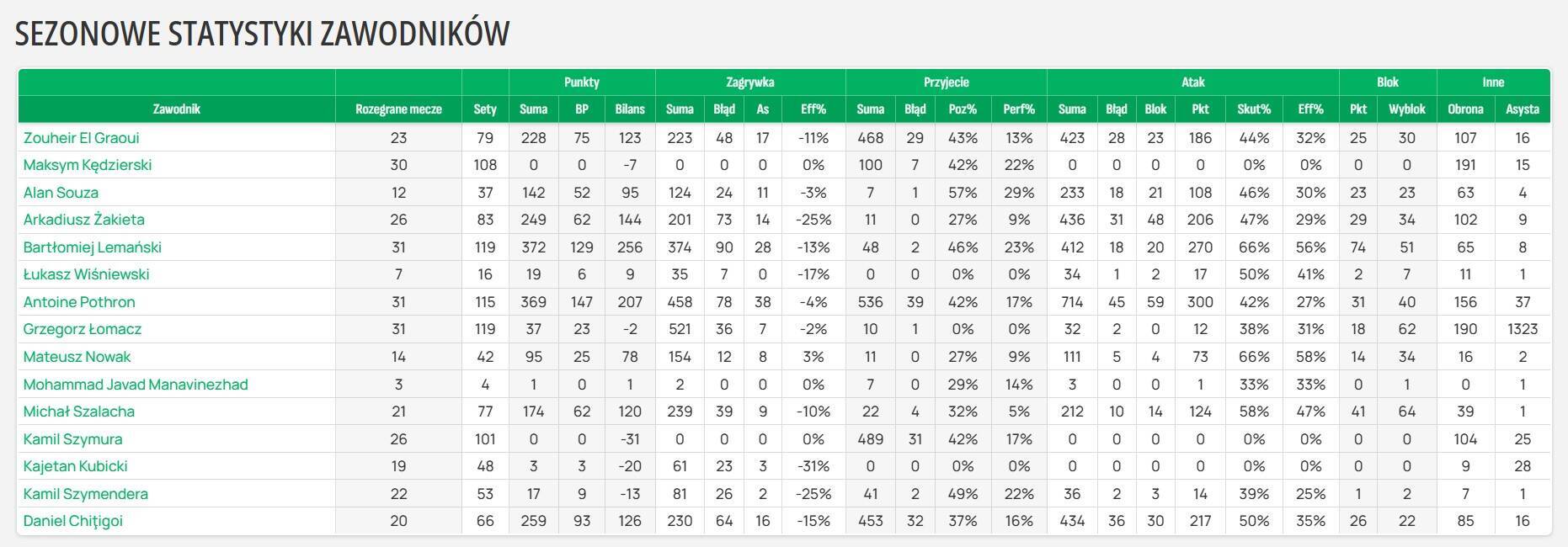Open Kamil Szymura player link
Viewport: 1568px width, 547px height.
[x=73, y=439]
